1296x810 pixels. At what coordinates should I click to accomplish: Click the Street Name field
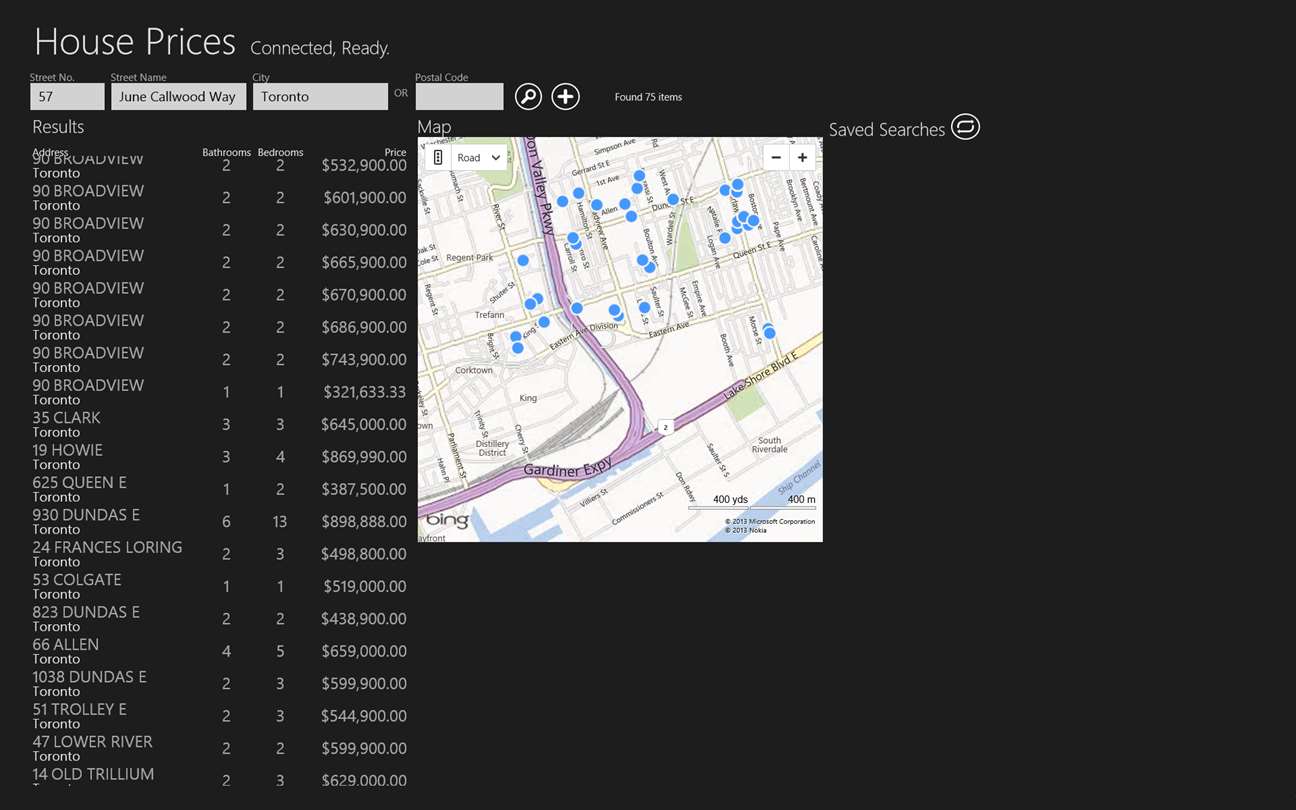point(178,96)
